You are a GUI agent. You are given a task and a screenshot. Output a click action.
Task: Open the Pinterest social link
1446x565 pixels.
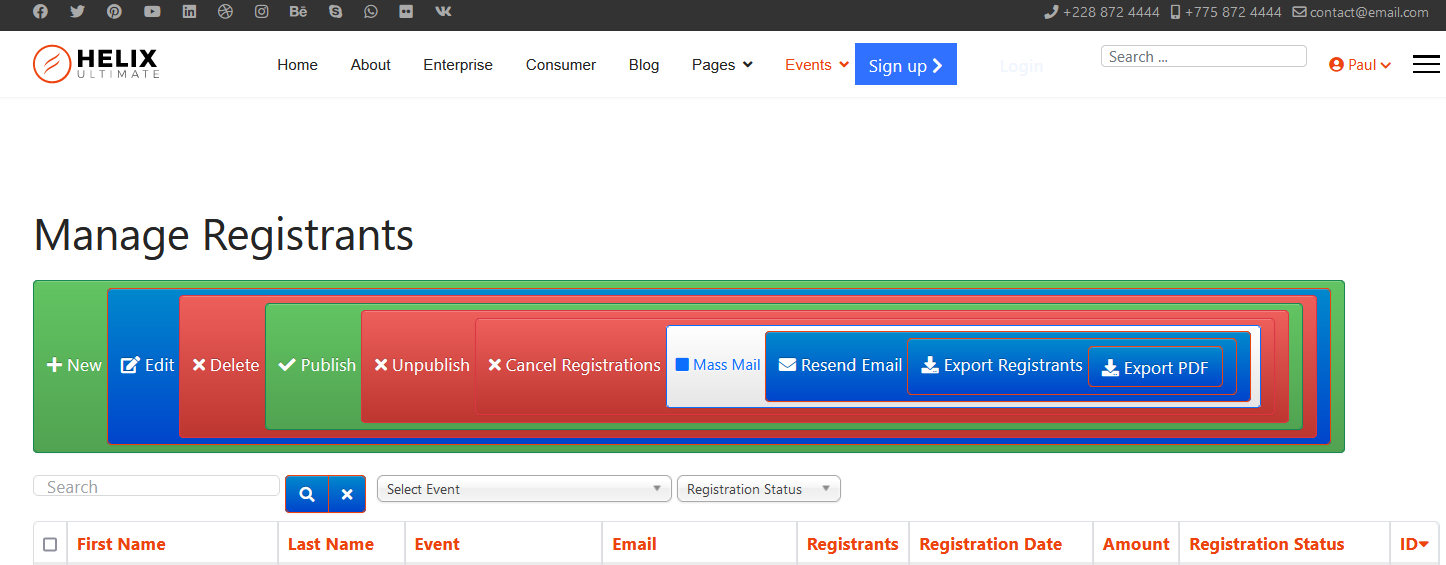pyautogui.click(x=114, y=12)
